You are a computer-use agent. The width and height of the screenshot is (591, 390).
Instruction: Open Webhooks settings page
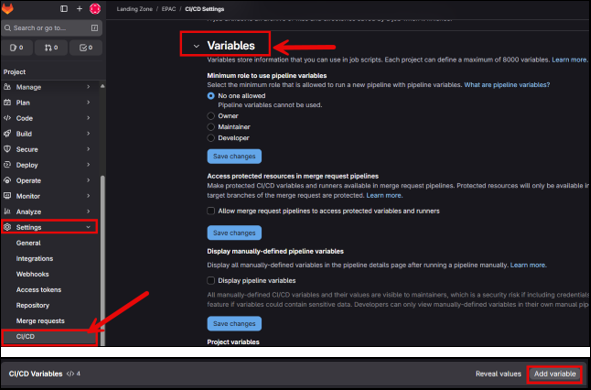pyautogui.click(x=32, y=274)
